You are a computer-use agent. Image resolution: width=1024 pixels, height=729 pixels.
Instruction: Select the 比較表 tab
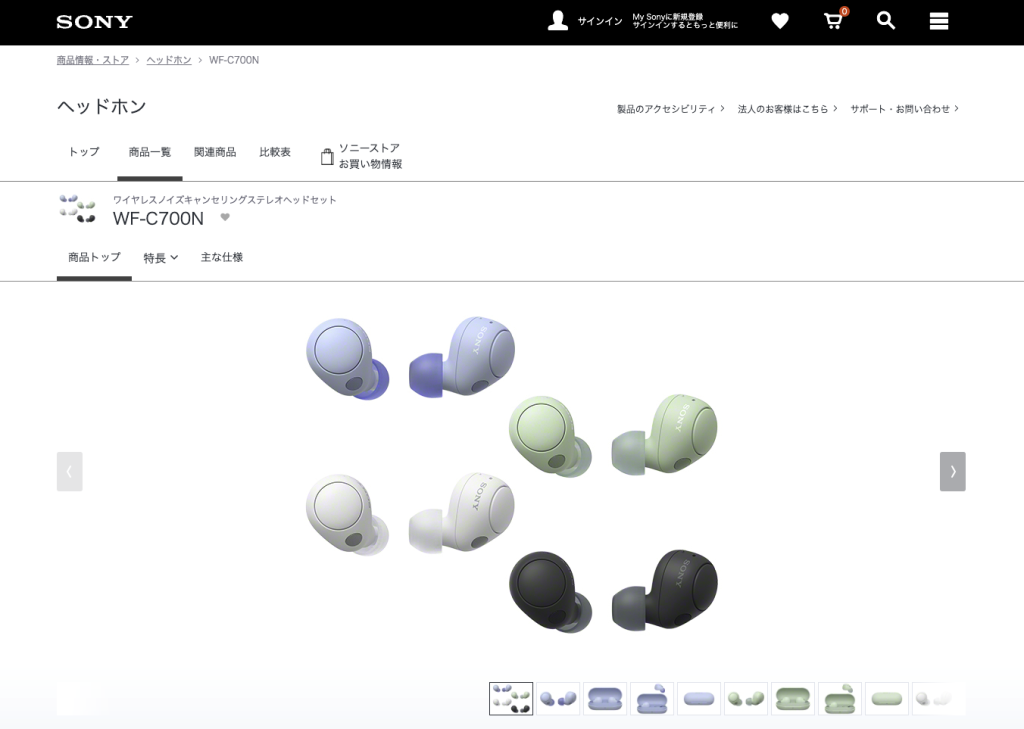click(x=275, y=152)
